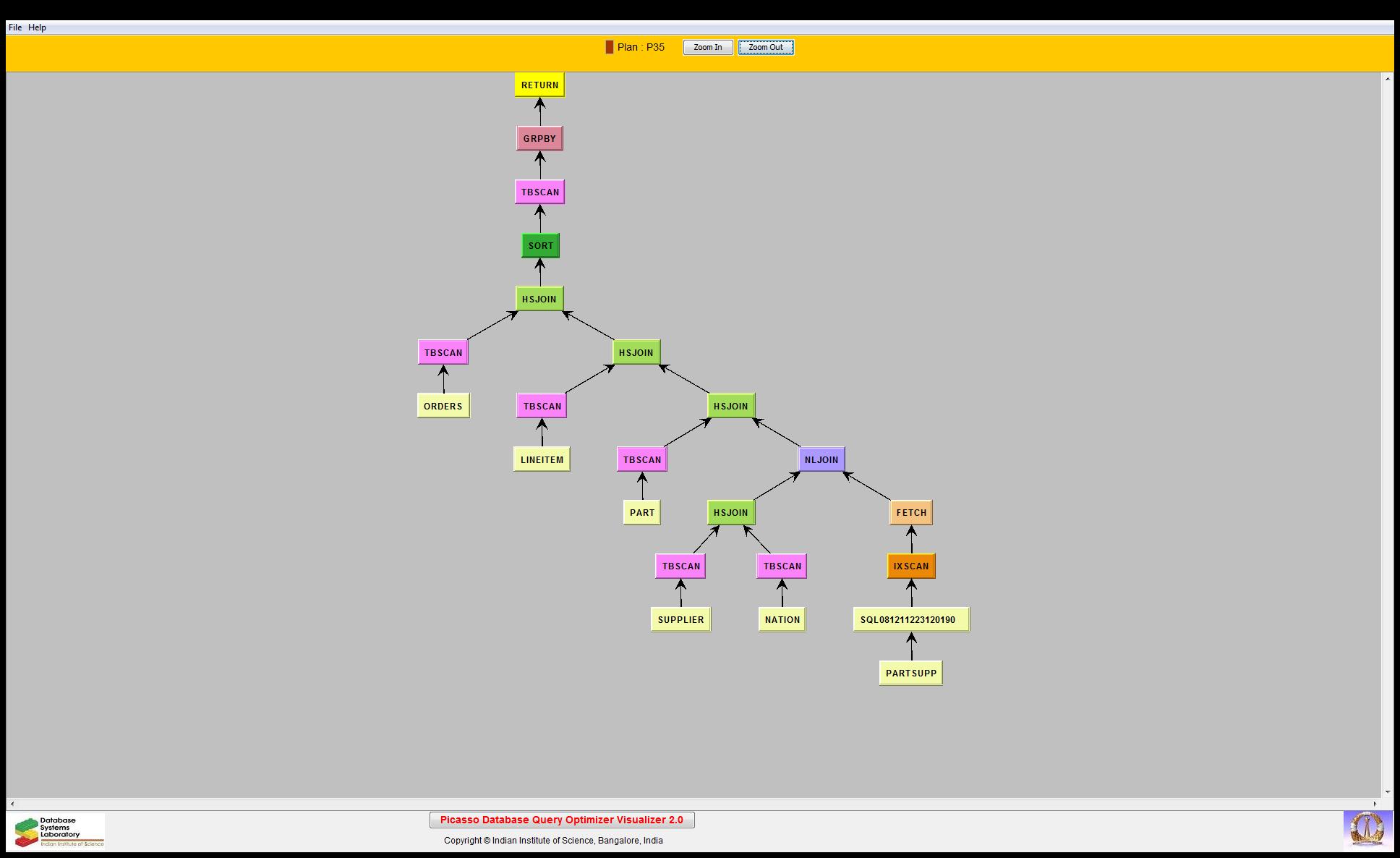Click the ORDERS table node
This screenshot has height=858, width=1400.
coord(443,406)
